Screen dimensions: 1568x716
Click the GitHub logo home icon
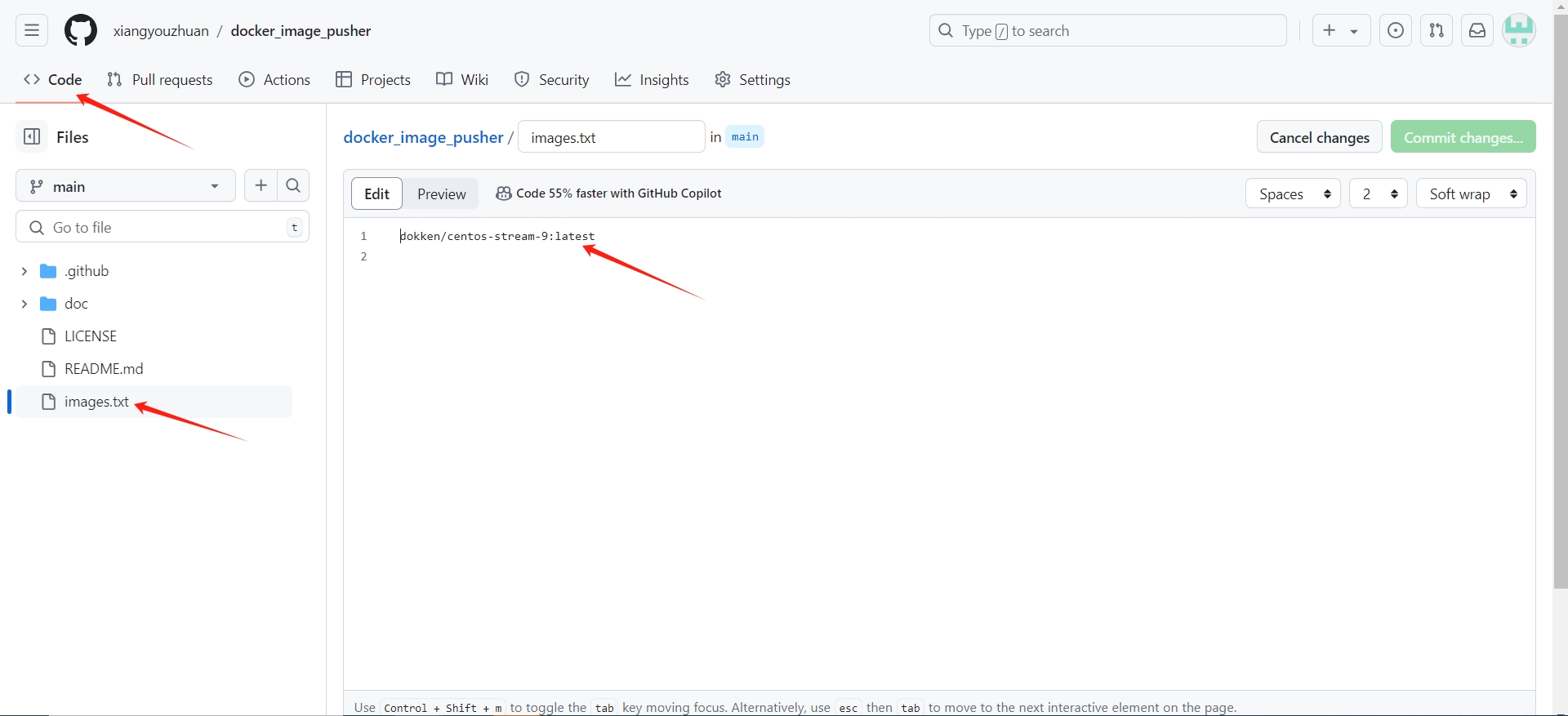pyautogui.click(x=81, y=31)
